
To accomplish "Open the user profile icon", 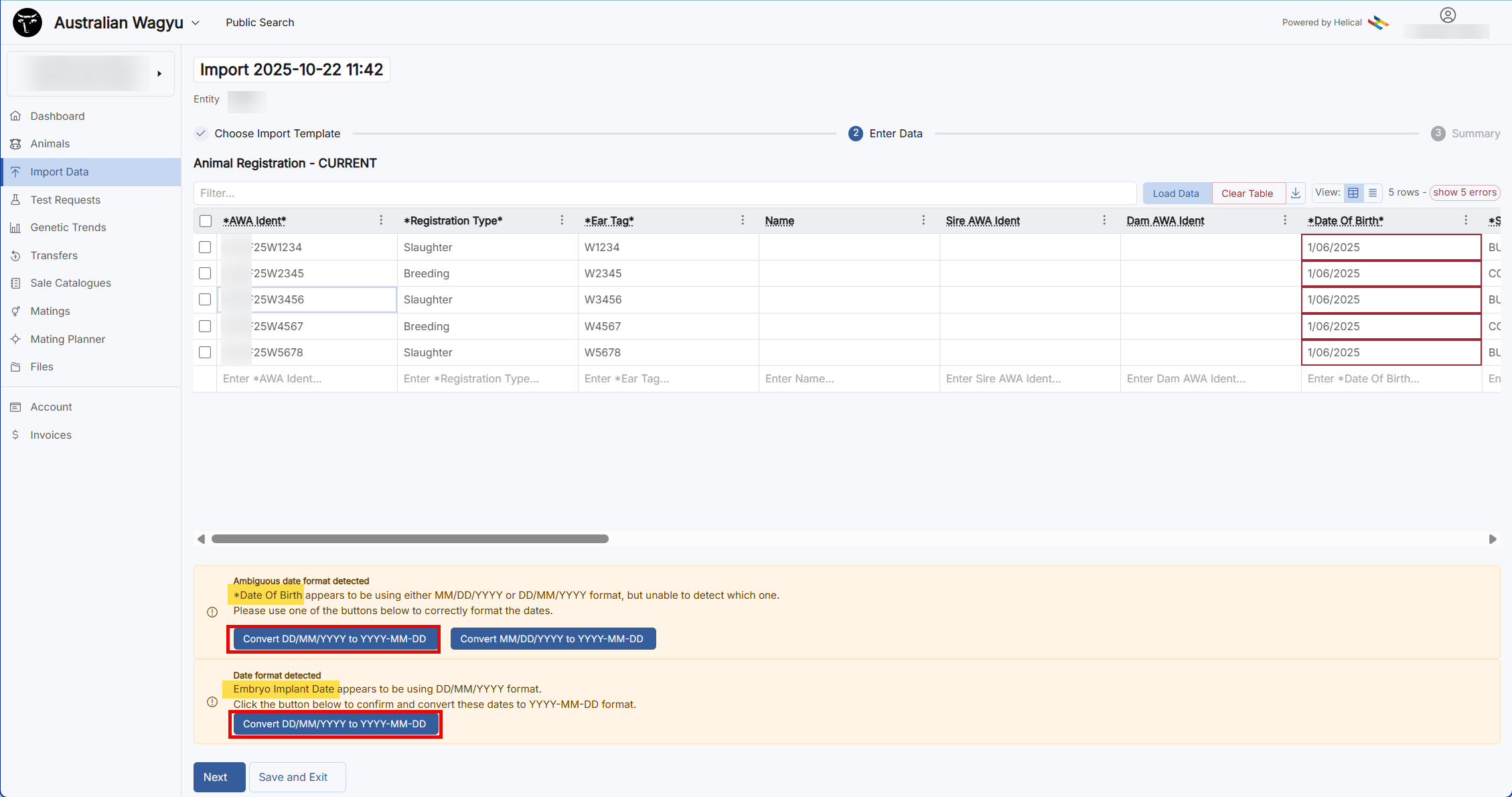I will (1448, 15).
